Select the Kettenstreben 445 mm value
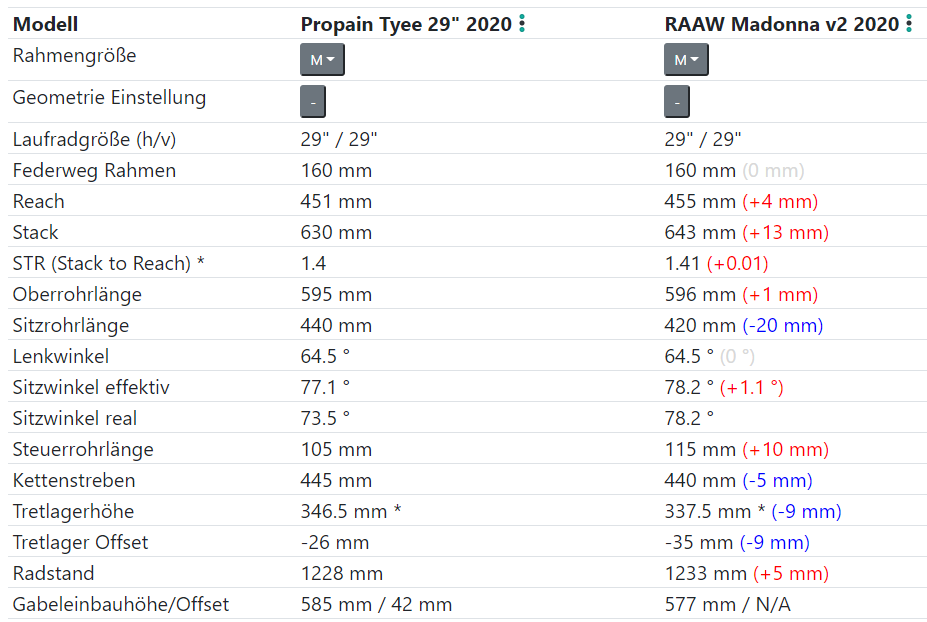This screenshot has height=622, width=927. 336,481
